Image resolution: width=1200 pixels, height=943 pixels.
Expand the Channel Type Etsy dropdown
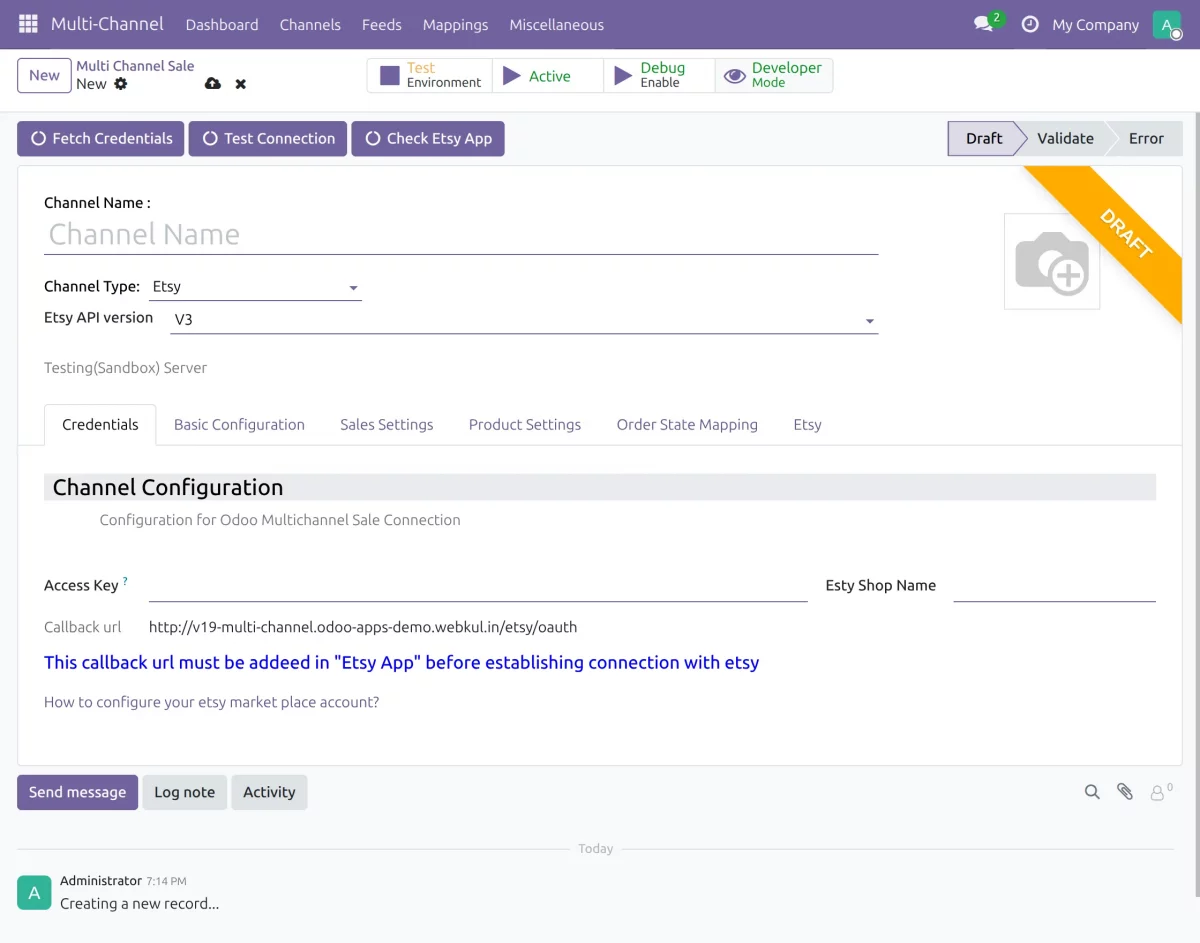point(255,287)
